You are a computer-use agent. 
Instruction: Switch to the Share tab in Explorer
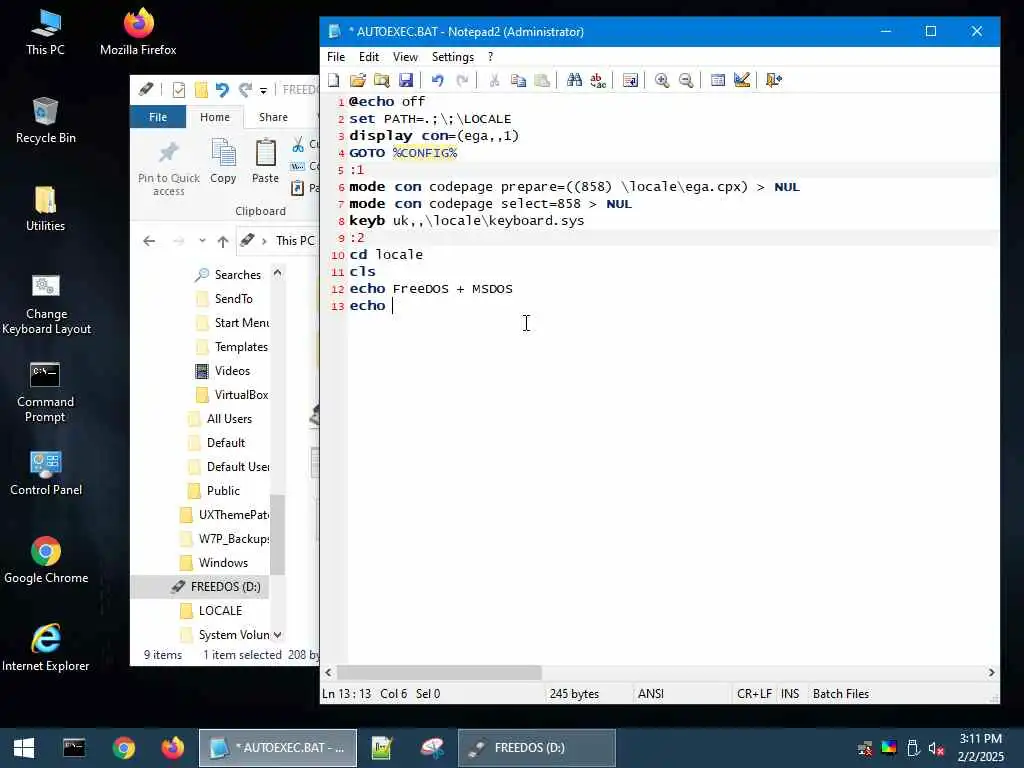(x=273, y=117)
